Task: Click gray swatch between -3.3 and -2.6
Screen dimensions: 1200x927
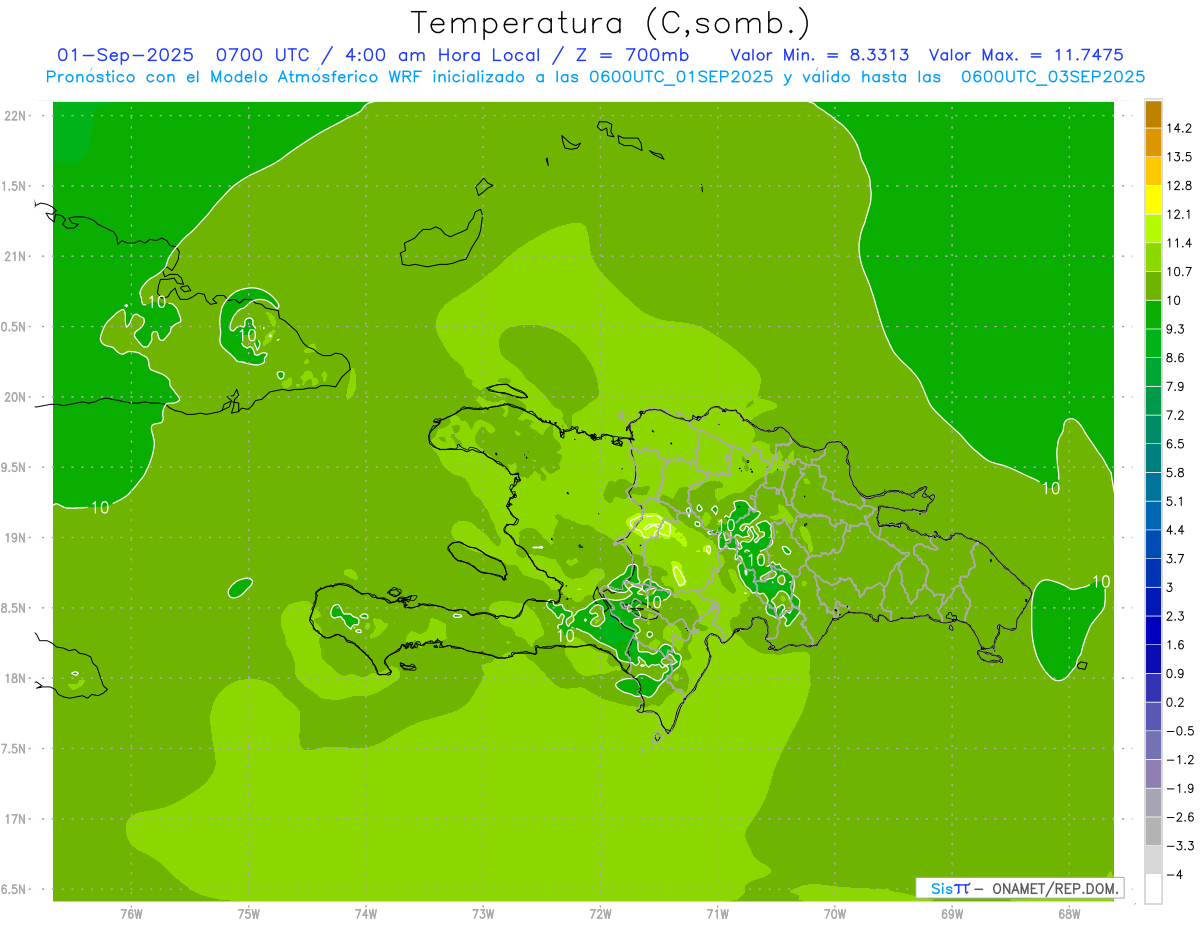Action: 1153,831
